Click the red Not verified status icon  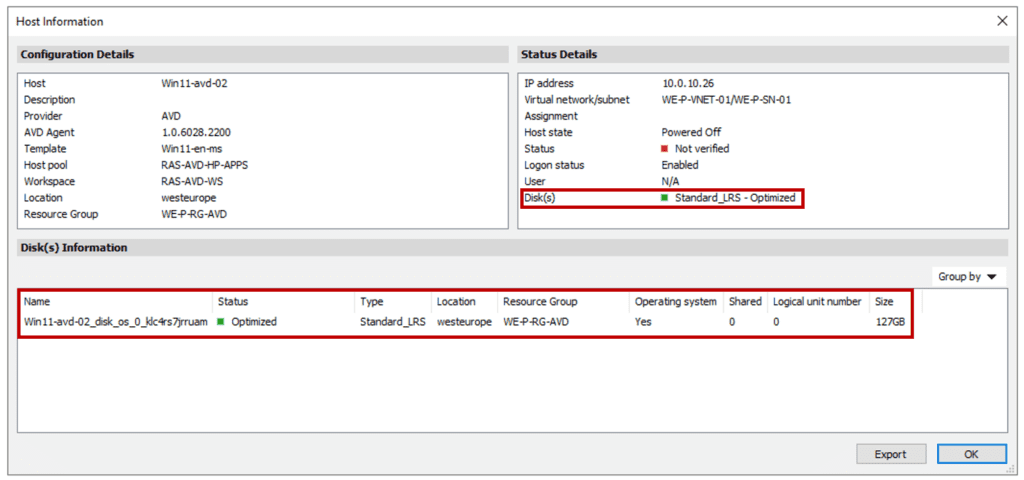(665, 149)
